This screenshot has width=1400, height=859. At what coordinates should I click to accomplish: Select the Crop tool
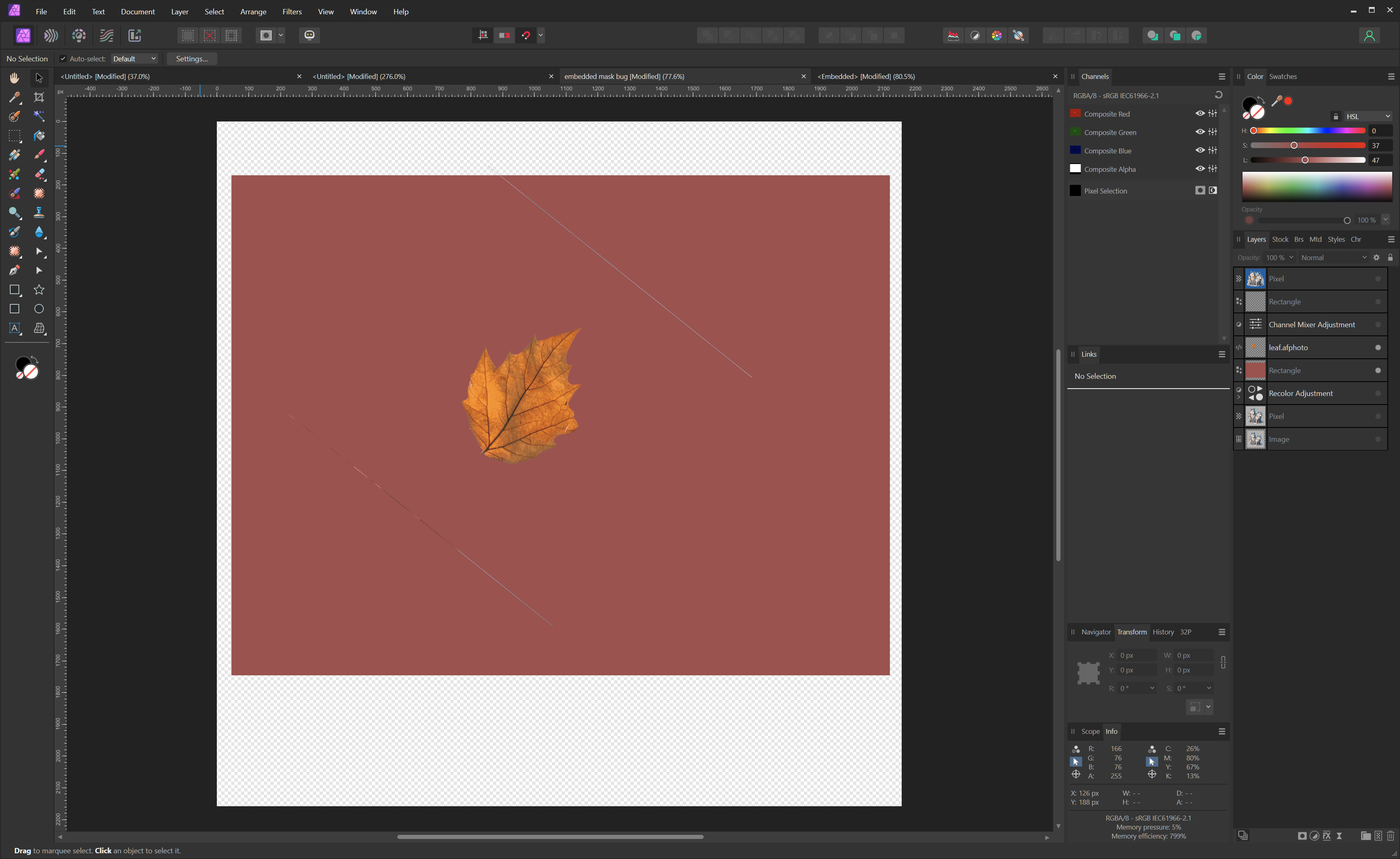click(38, 97)
